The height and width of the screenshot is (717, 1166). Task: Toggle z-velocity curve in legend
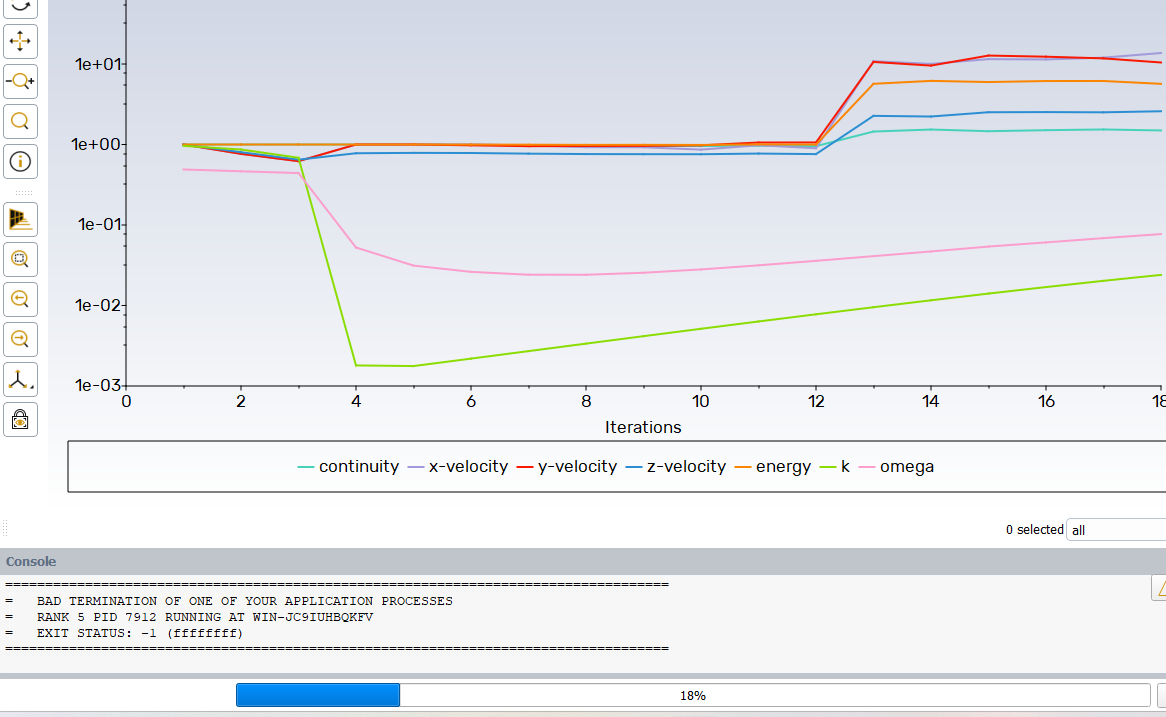[x=676, y=466]
